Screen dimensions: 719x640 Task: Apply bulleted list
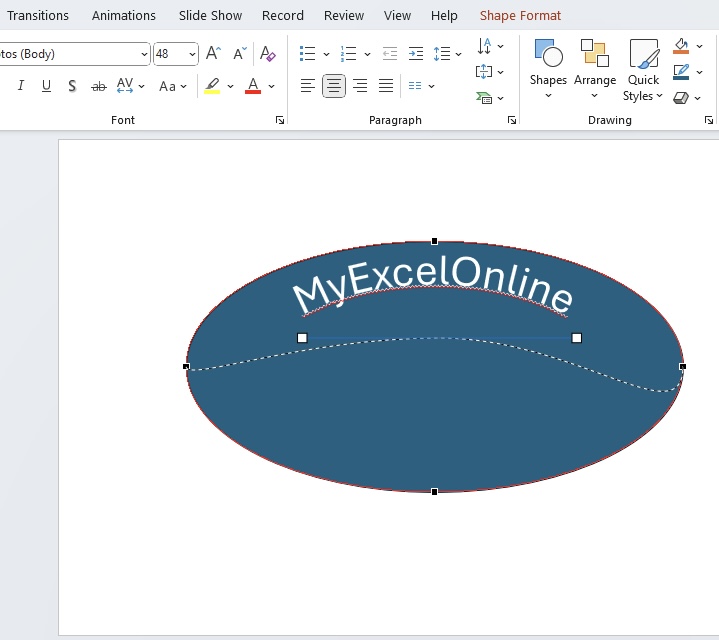pos(307,54)
